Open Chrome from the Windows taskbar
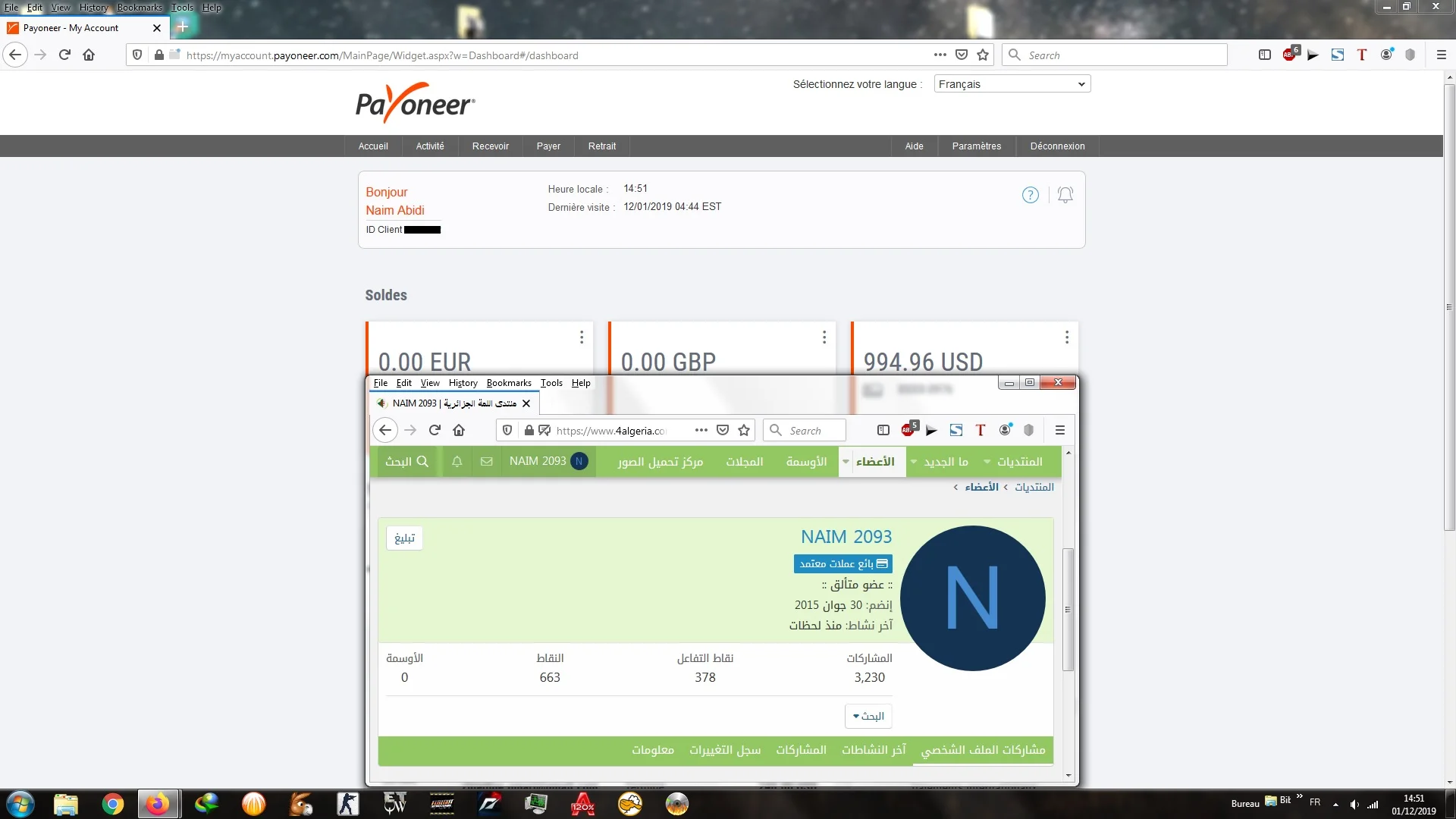Image resolution: width=1456 pixels, height=819 pixels. point(112,804)
